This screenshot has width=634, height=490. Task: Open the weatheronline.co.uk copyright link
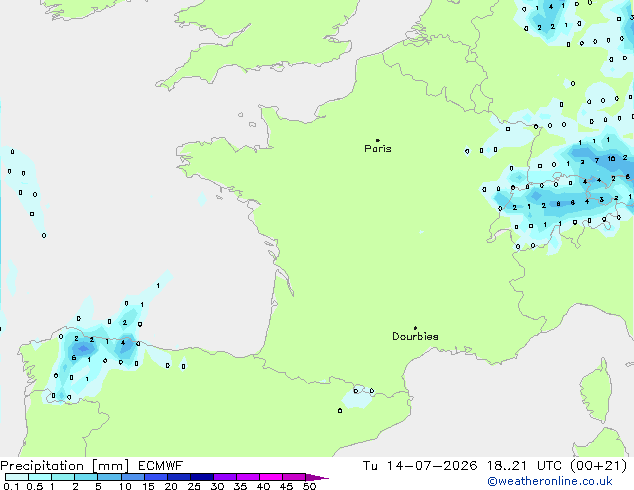[x=550, y=481]
